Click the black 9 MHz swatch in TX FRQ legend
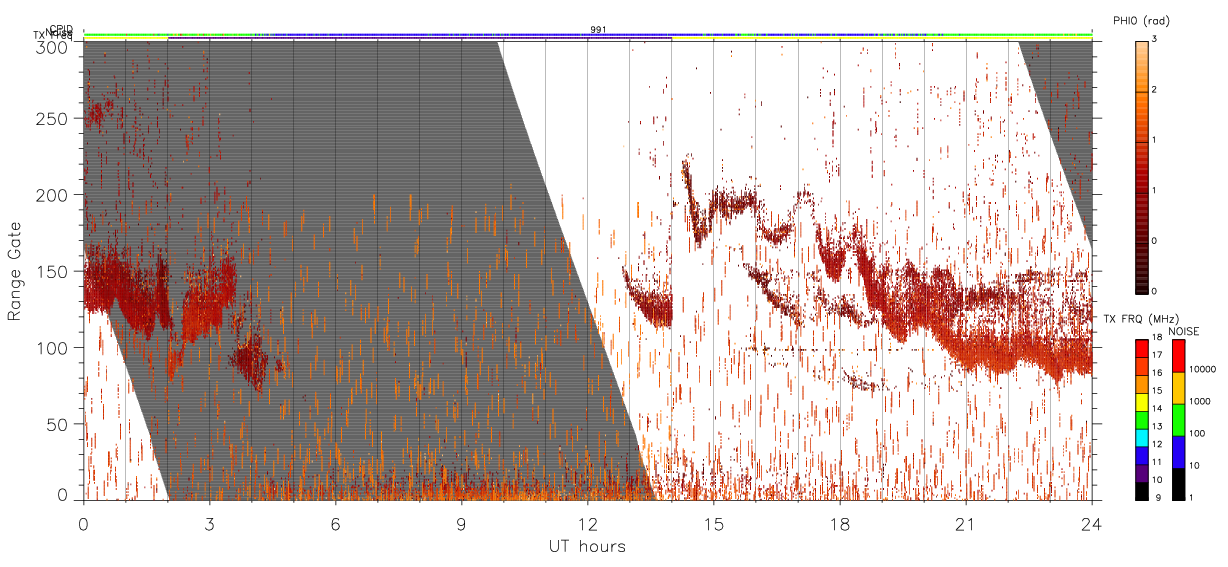1228x567 pixels. [1140, 491]
